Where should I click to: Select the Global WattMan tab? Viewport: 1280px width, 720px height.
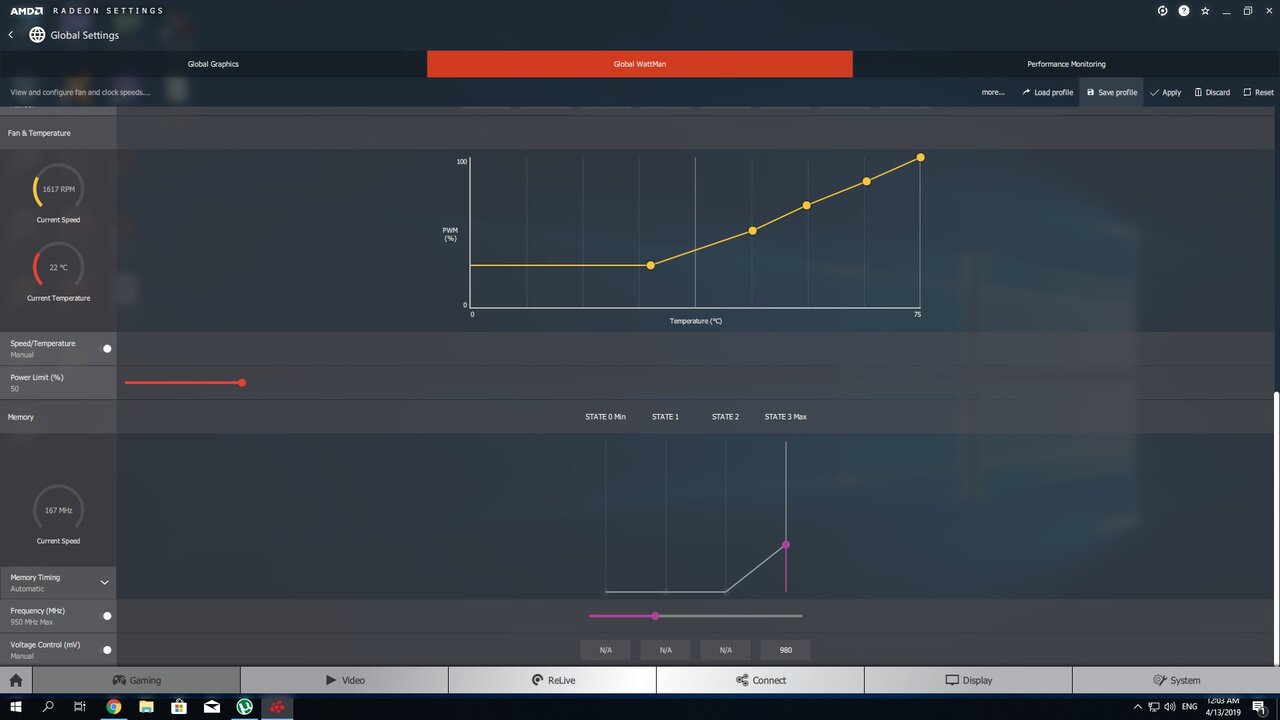[640, 64]
